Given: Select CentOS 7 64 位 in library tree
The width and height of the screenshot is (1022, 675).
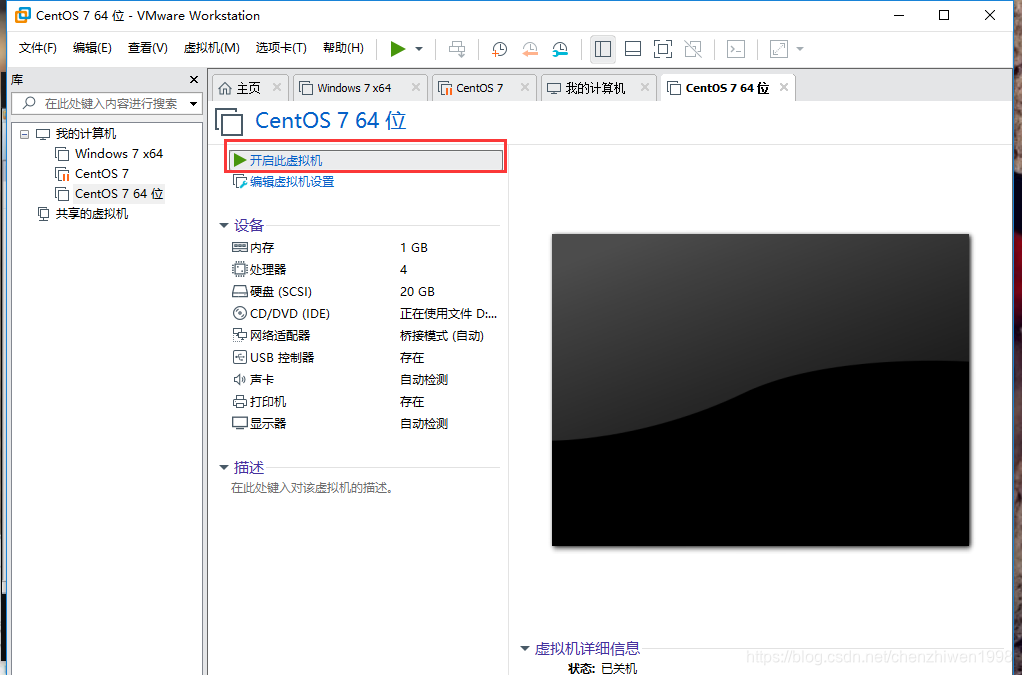Looking at the screenshot, I should 119,194.
